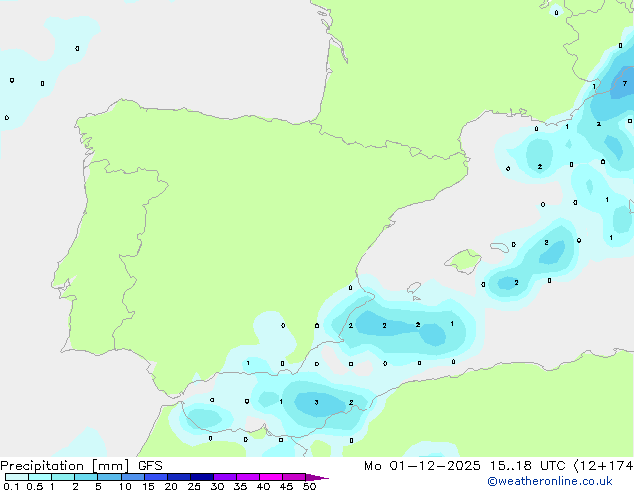Pick the 15–20 mm legend color swatch
Screen dimensions: 634x490
tap(156, 477)
